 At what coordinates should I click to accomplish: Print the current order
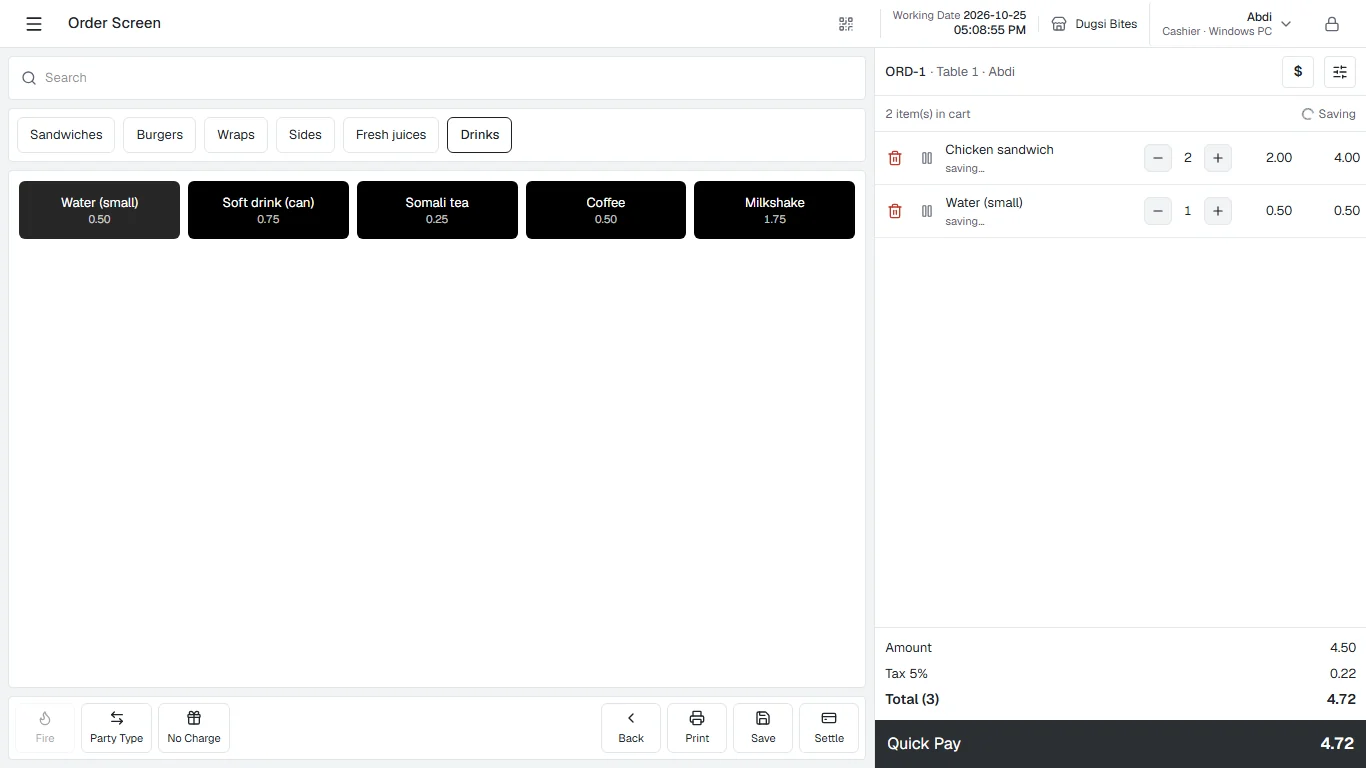coord(697,728)
